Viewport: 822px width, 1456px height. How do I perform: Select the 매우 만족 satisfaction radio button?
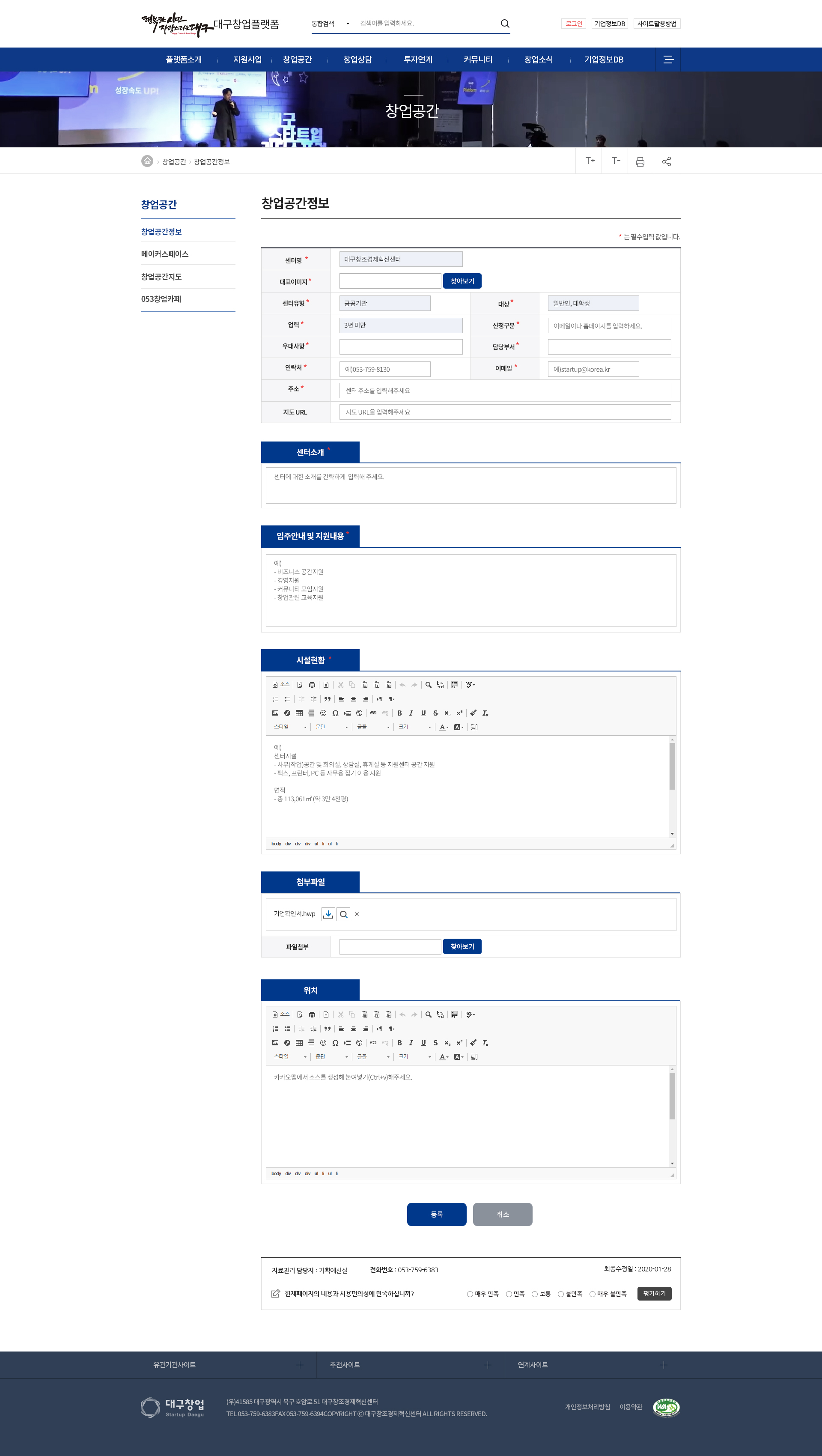tap(470, 1294)
